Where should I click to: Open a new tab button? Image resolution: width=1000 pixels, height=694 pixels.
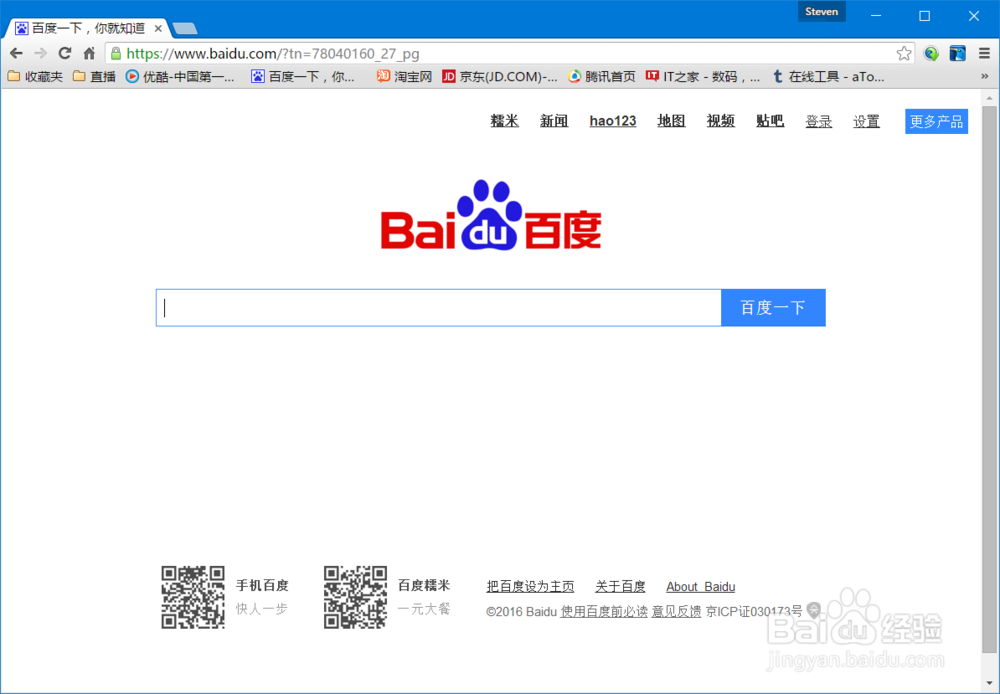pyautogui.click(x=185, y=29)
